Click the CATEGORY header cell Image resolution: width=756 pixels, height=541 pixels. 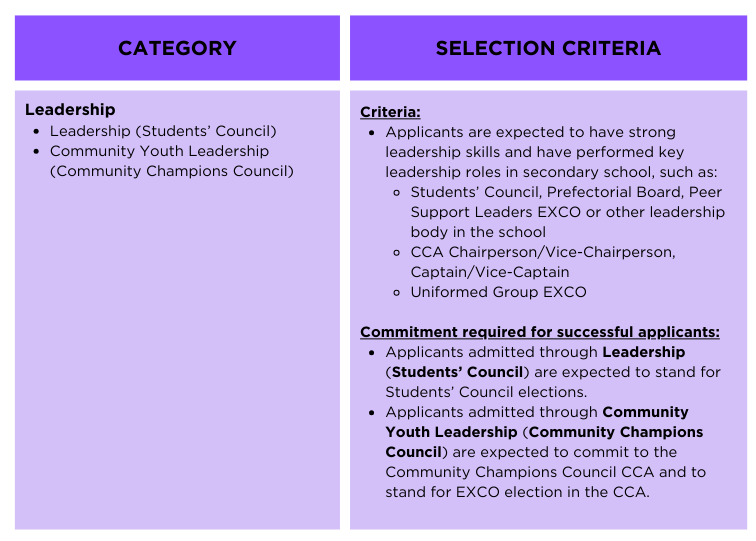tap(177, 48)
